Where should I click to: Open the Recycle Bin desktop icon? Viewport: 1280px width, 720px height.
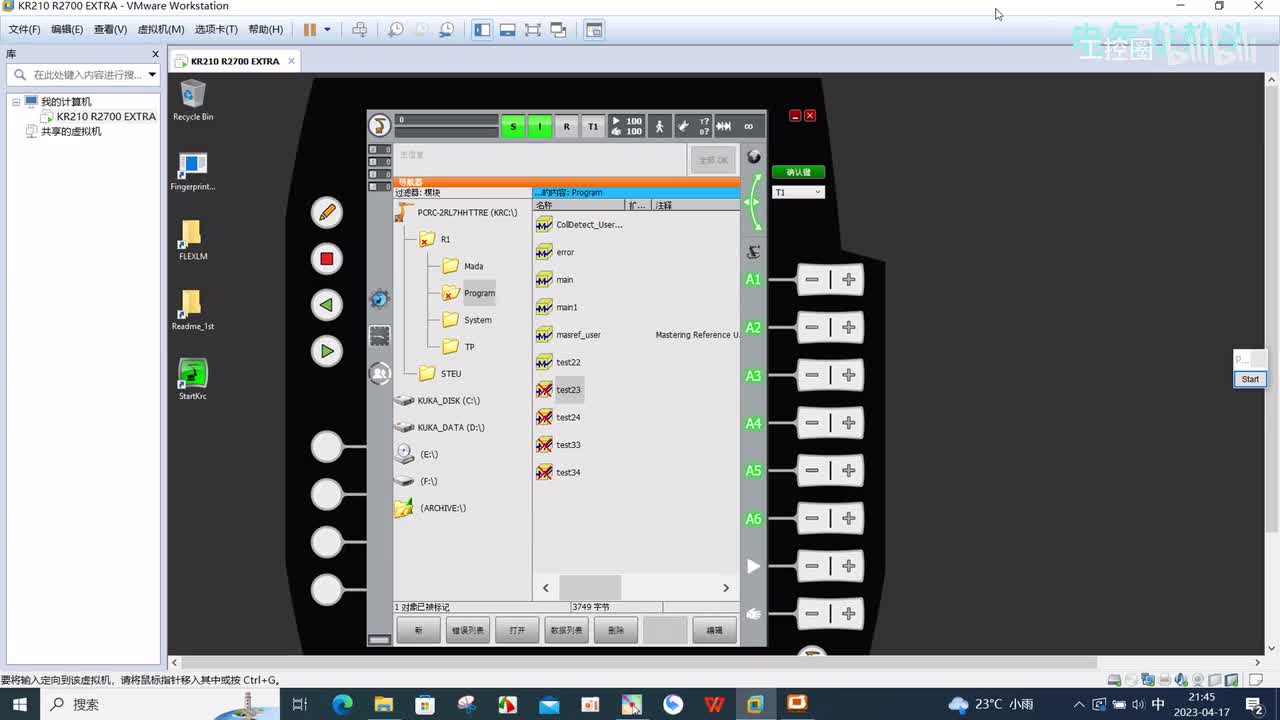(193, 100)
